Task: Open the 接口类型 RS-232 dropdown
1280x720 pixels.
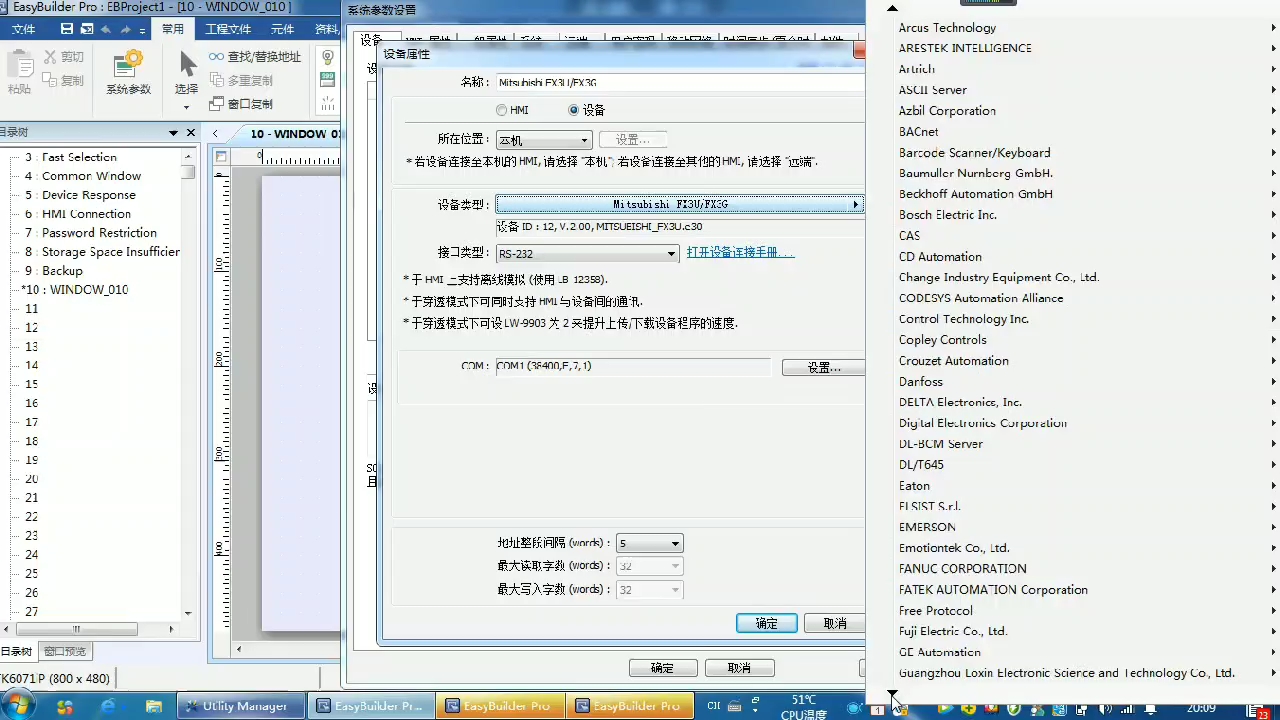Action: pos(588,254)
